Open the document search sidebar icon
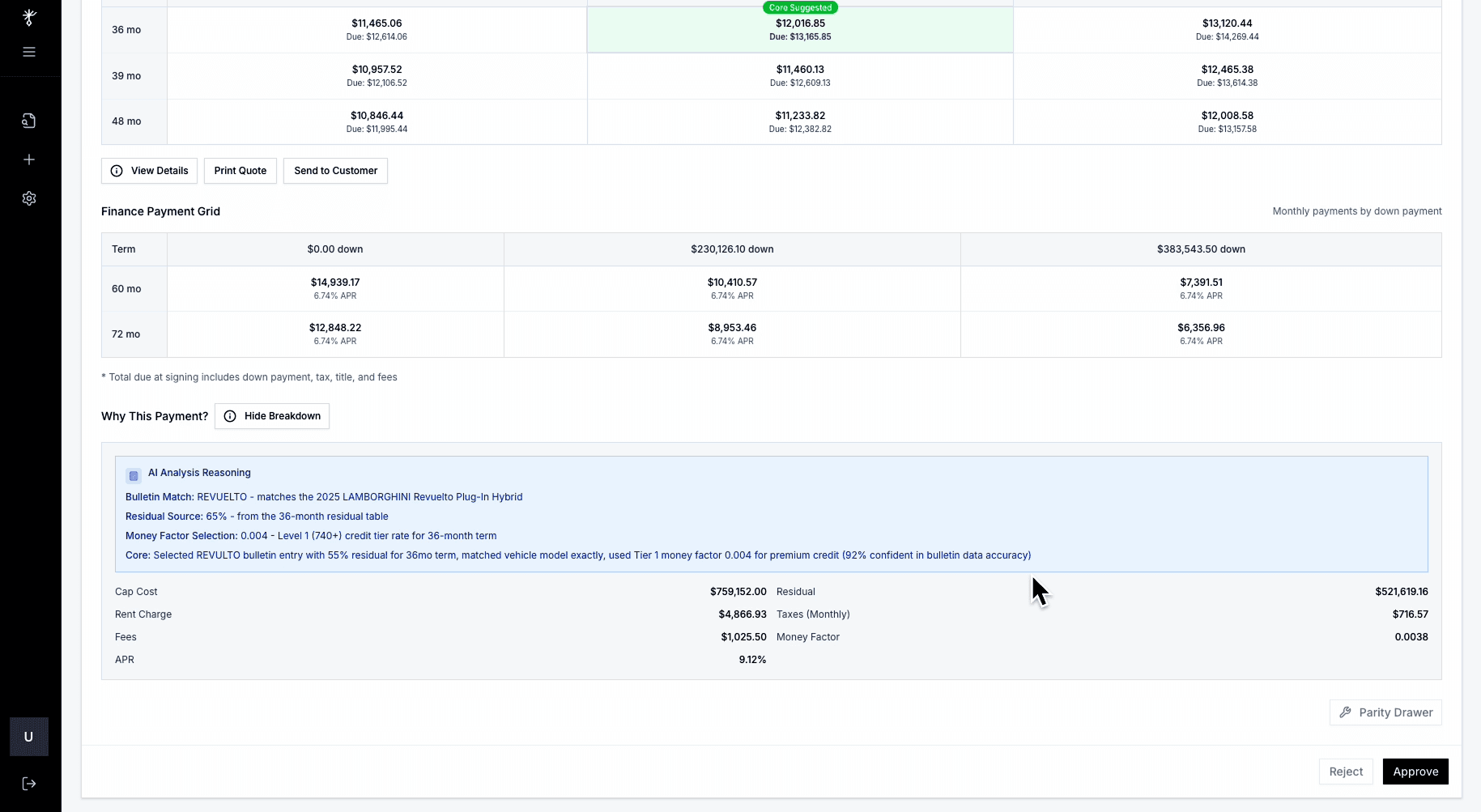Viewport: 1481px width, 812px height. [x=29, y=121]
